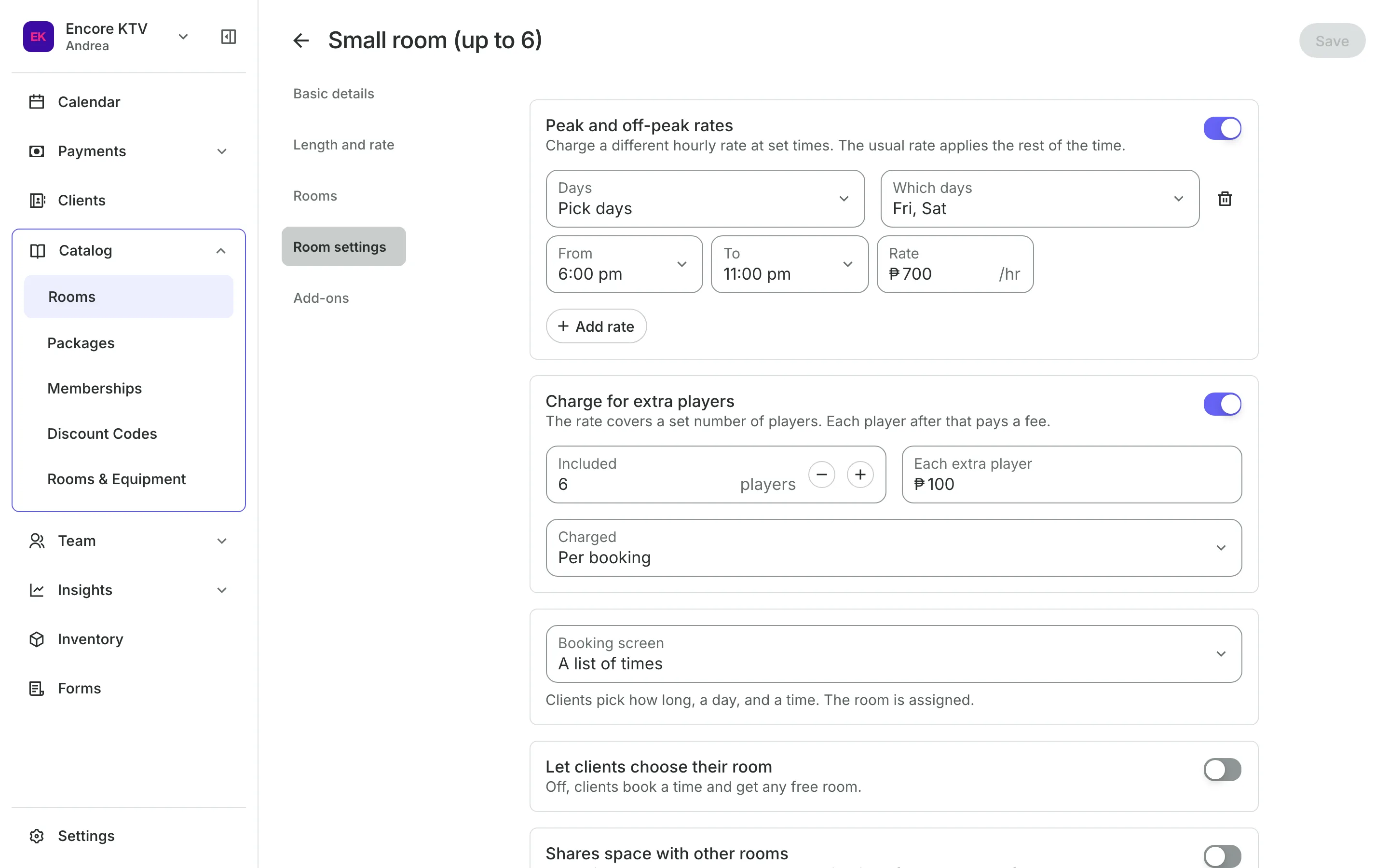Decrease included players with minus button
1389x868 pixels.
click(x=822, y=475)
